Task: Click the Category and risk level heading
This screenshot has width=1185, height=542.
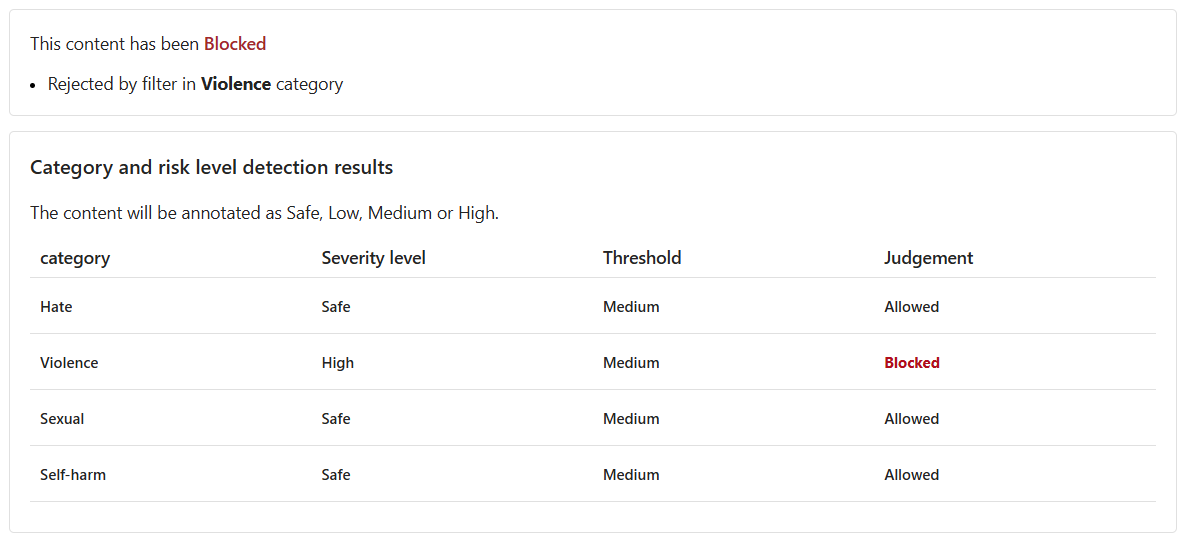Action: (x=211, y=168)
